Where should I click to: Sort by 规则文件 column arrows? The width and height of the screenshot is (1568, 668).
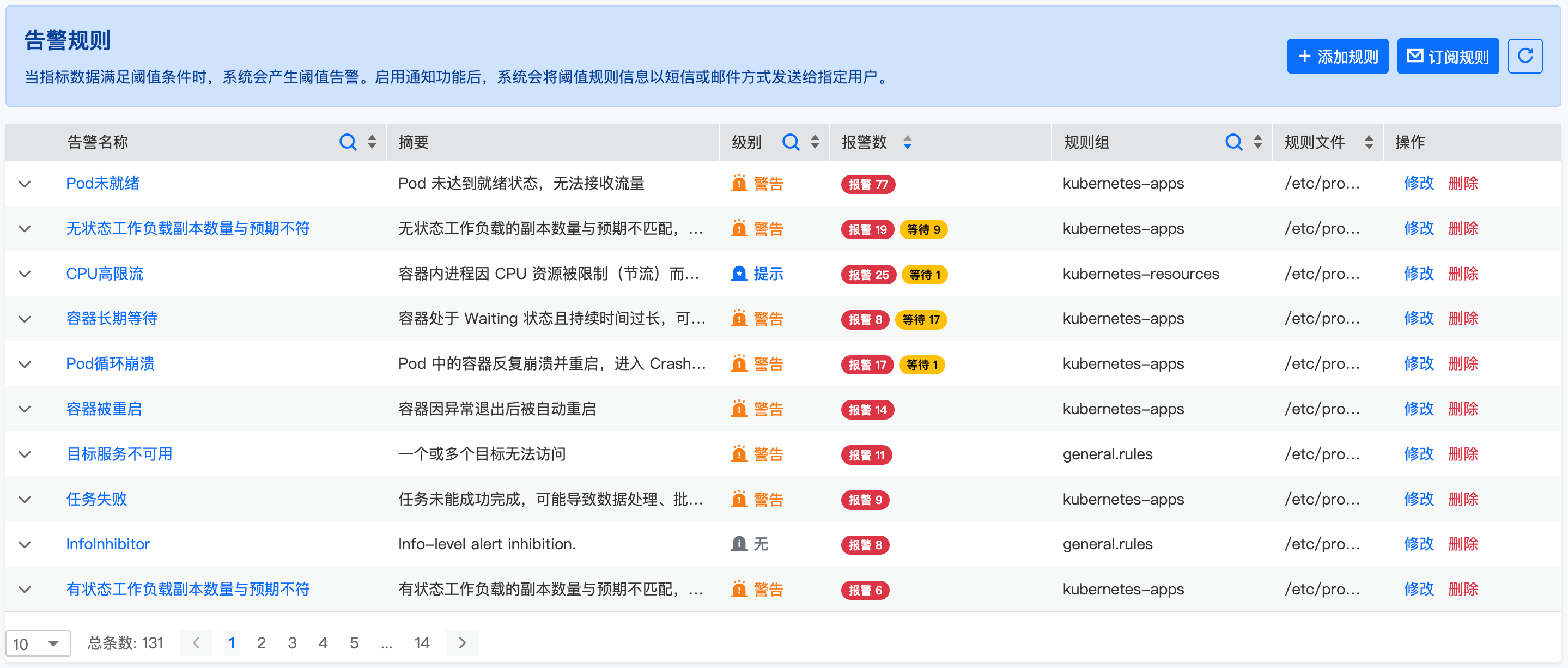(x=1369, y=143)
